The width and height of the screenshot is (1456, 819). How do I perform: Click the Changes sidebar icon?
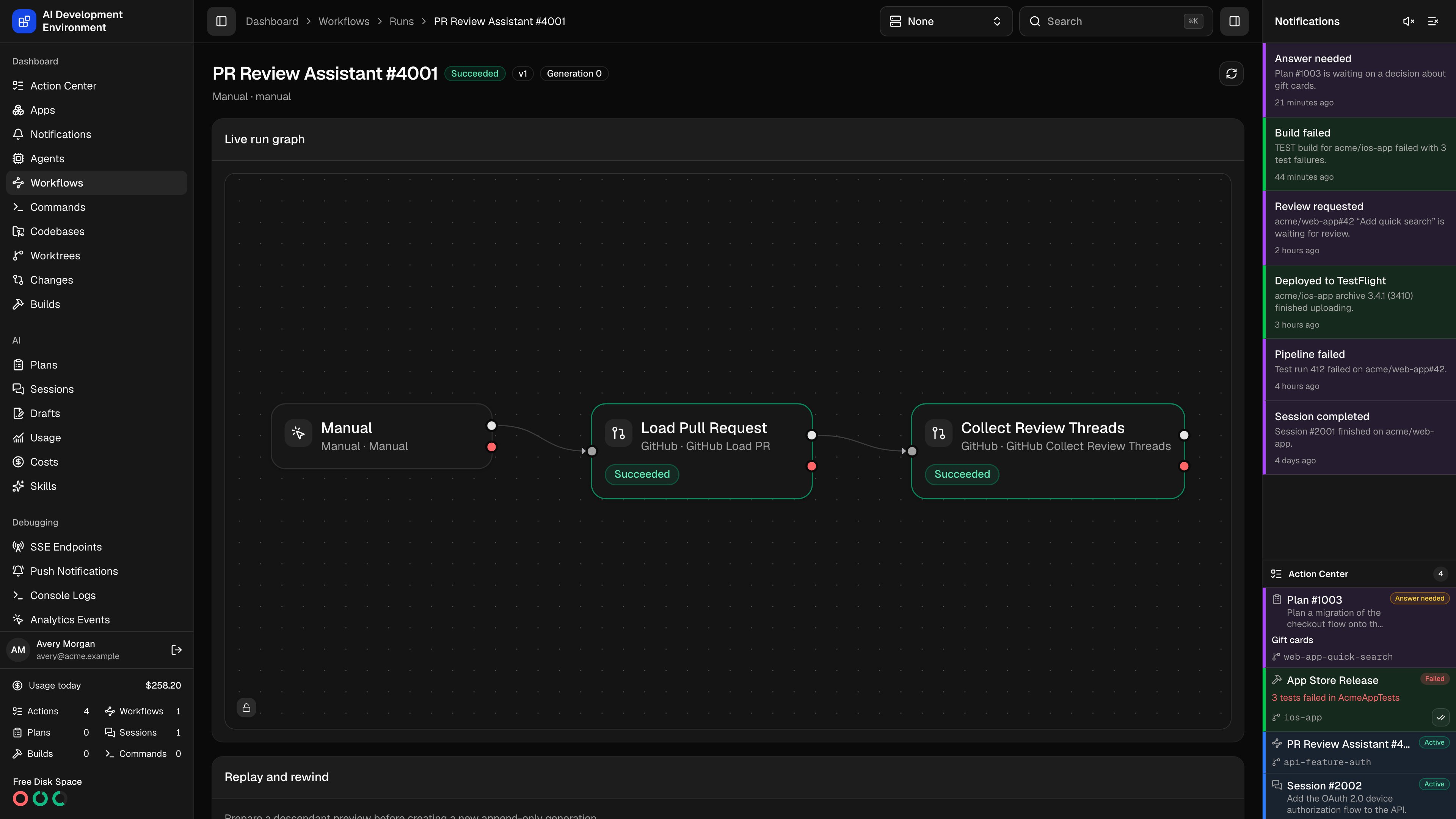point(18,280)
